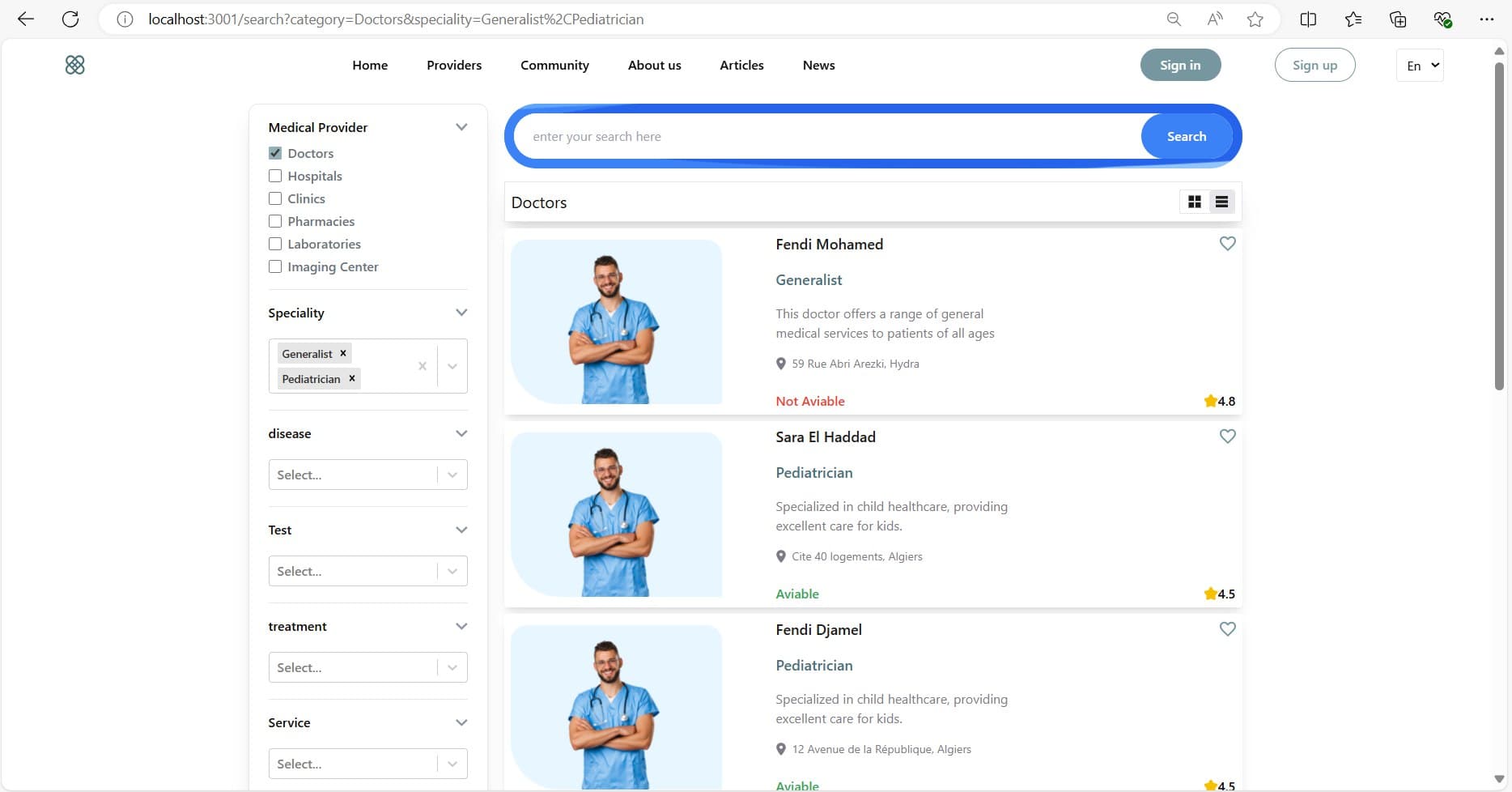Viewport: 1512px width, 792px height.
Task: Switch results to list view
Action: 1221,202
